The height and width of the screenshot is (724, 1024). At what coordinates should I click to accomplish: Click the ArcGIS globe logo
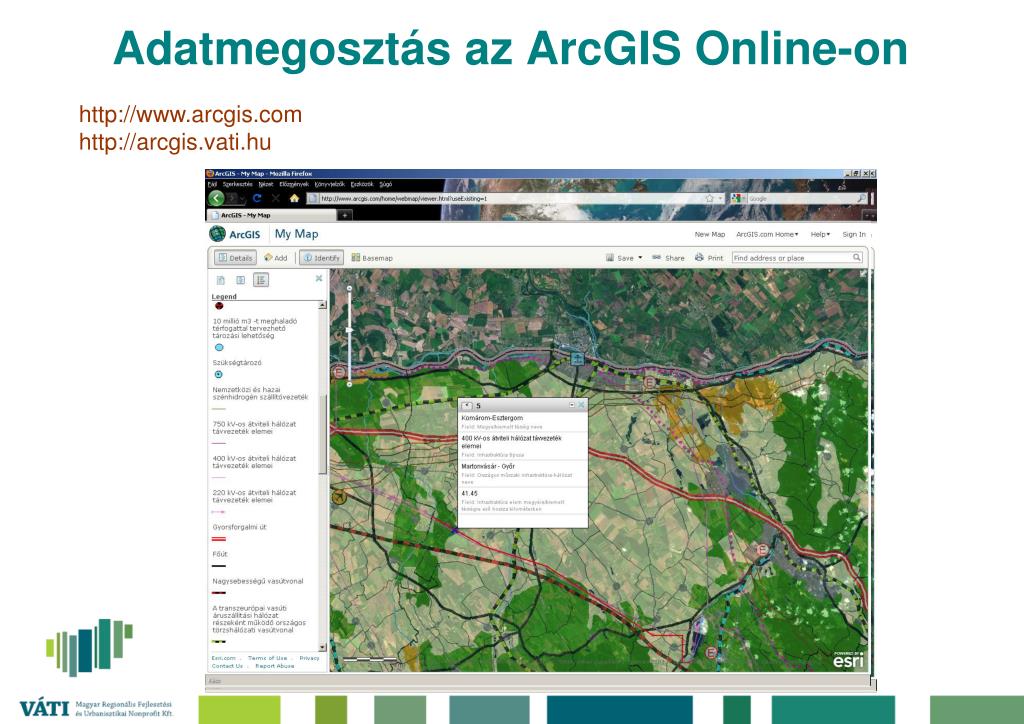217,234
